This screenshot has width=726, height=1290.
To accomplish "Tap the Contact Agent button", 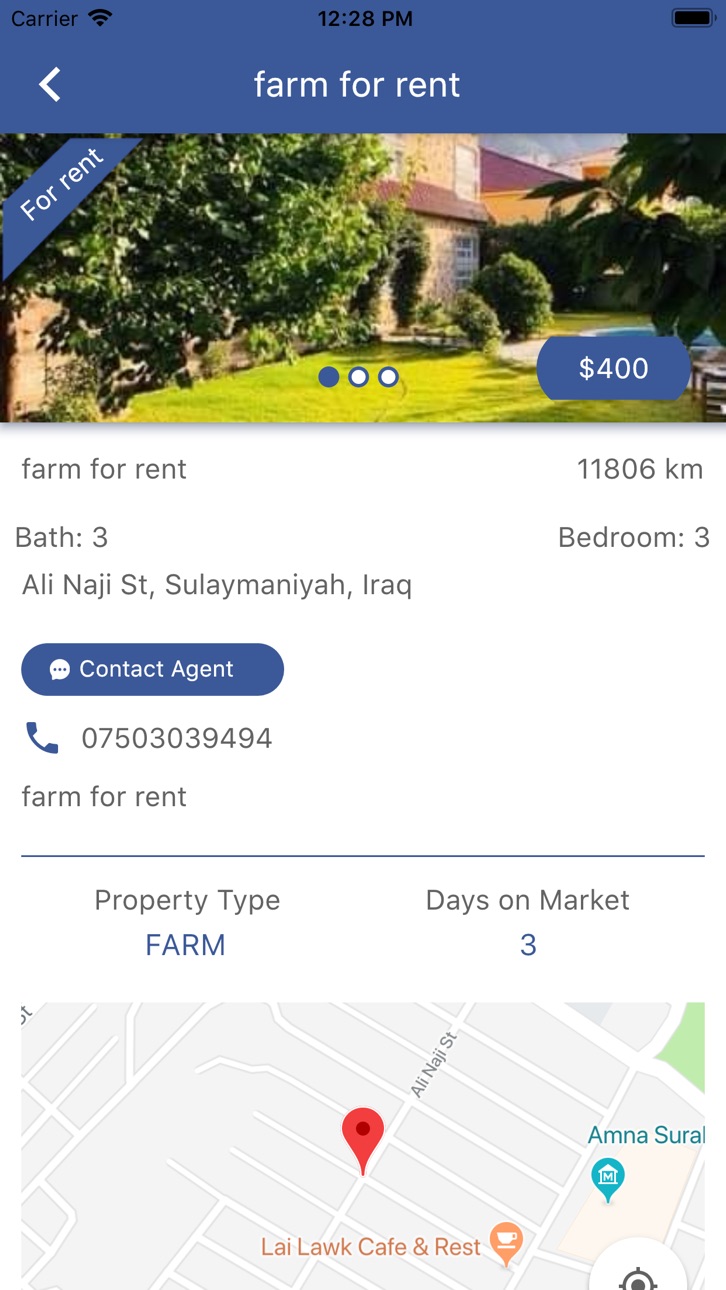I will tap(153, 669).
